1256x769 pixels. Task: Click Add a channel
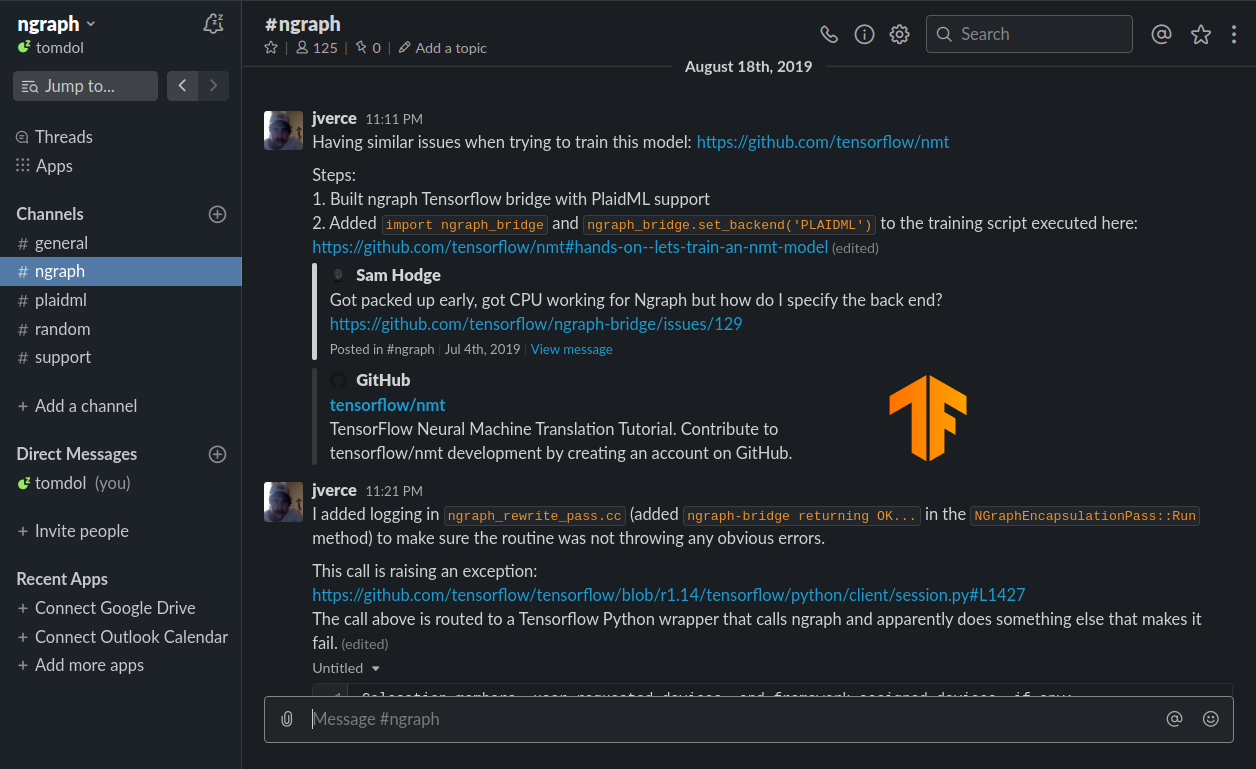tap(86, 406)
